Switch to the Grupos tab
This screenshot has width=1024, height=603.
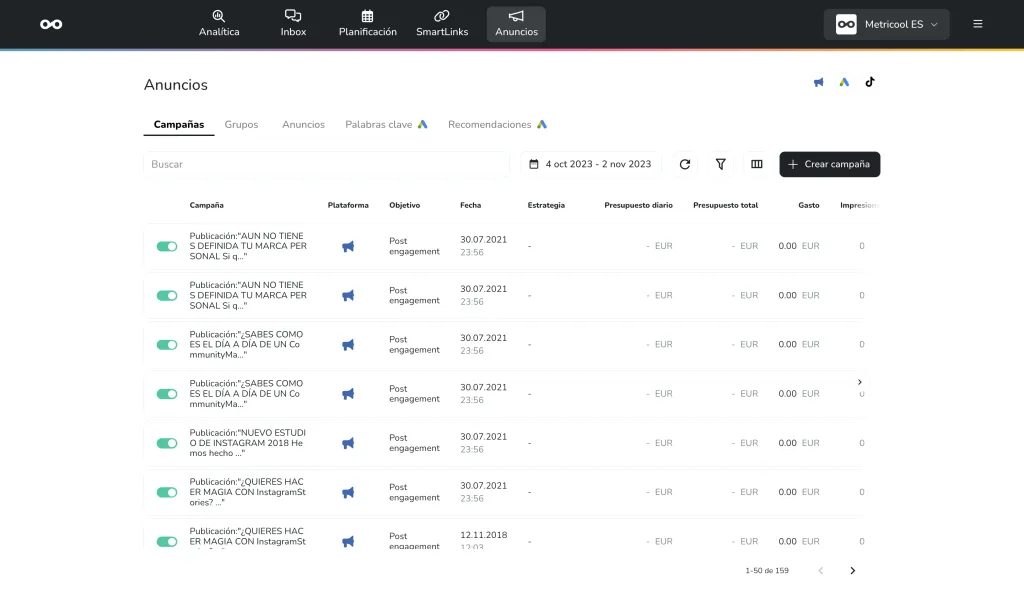point(241,125)
